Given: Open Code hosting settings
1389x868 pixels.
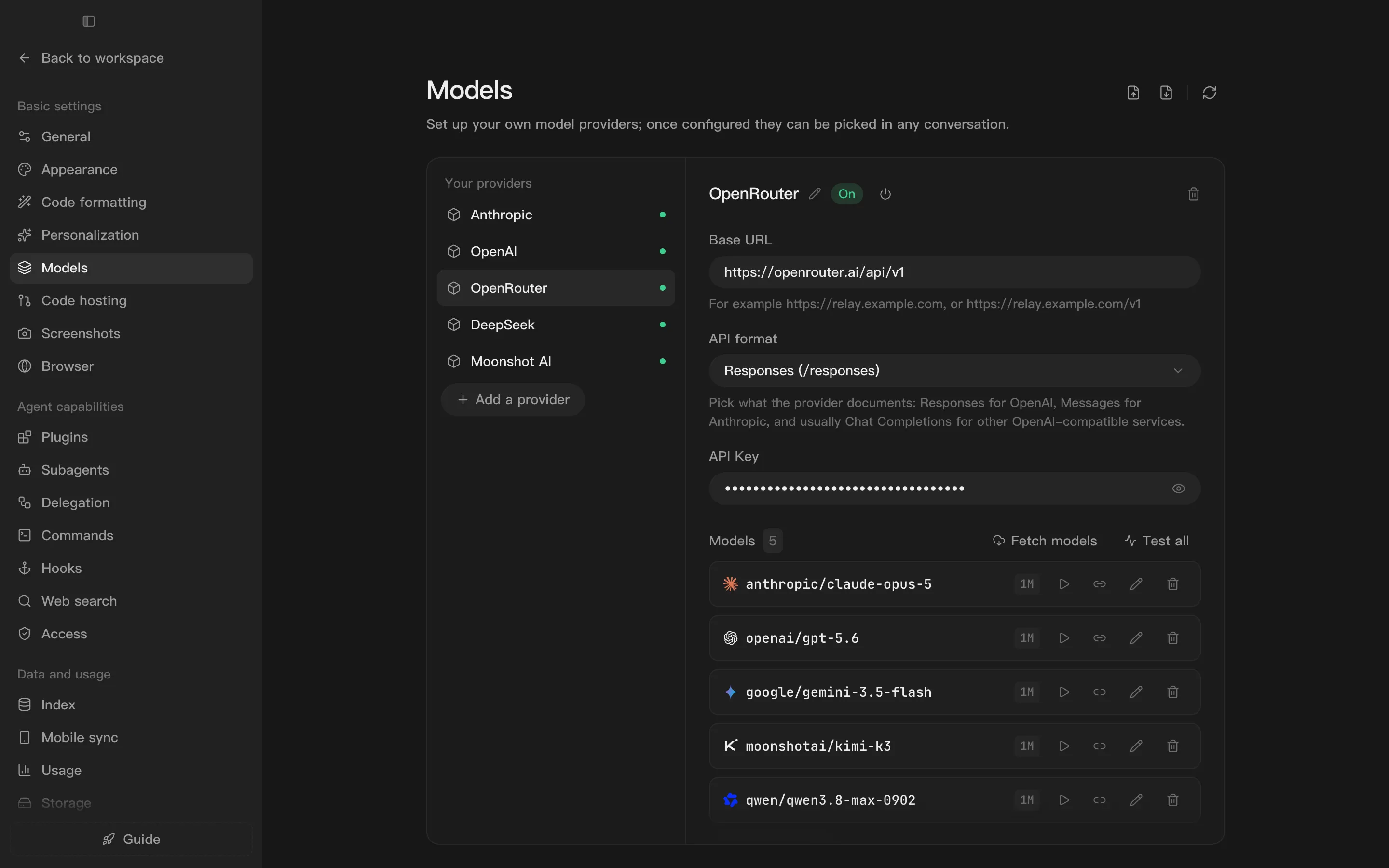Looking at the screenshot, I should pyautogui.click(x=131, y=300).
